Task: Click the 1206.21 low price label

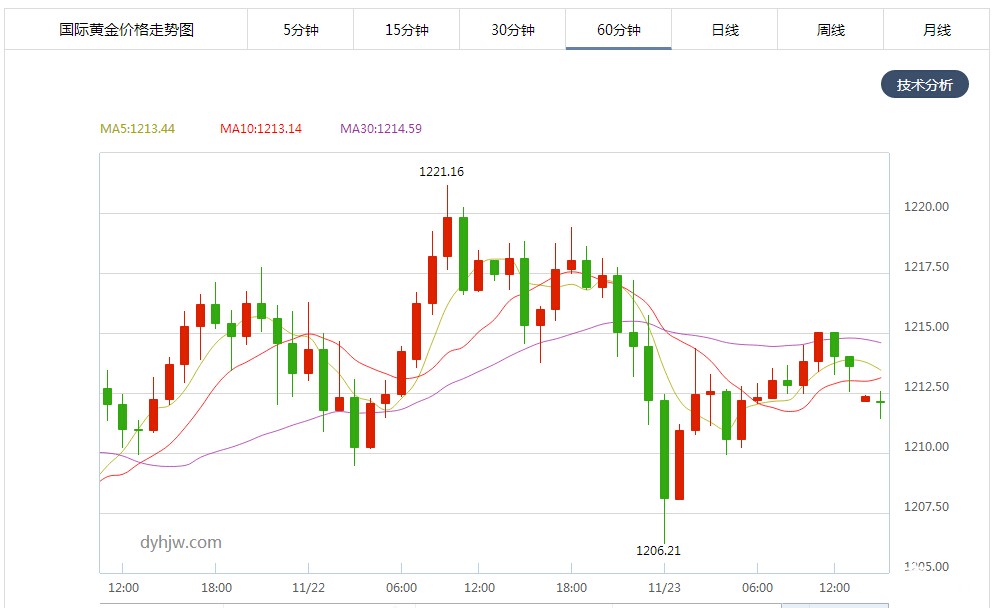Action: click(658, 550)
